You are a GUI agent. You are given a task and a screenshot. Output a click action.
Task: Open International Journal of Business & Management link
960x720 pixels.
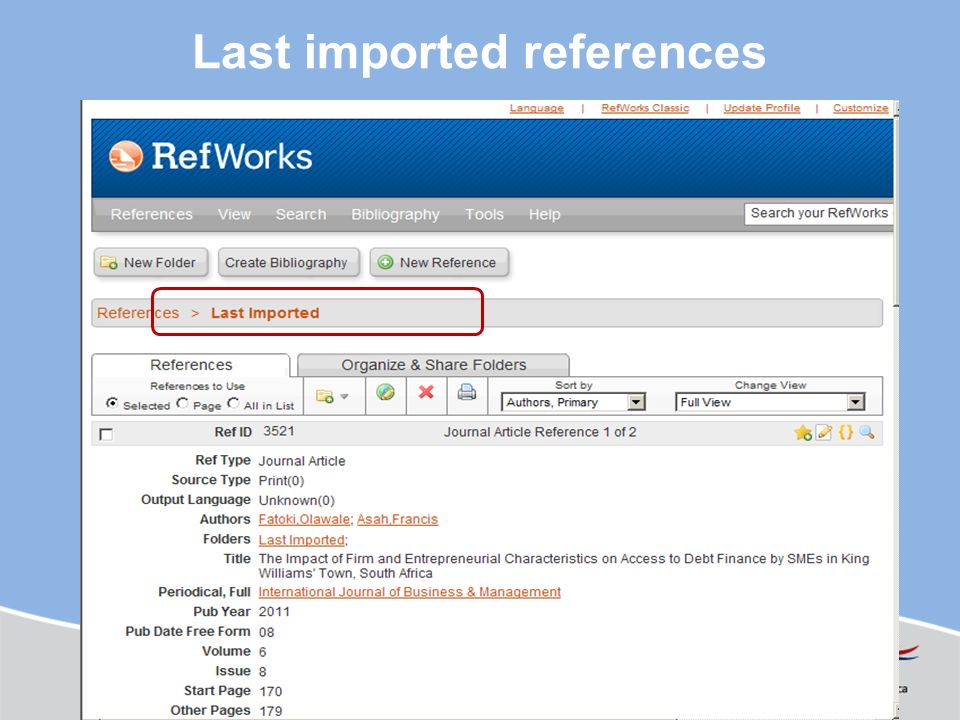click(x=410, y=592)
